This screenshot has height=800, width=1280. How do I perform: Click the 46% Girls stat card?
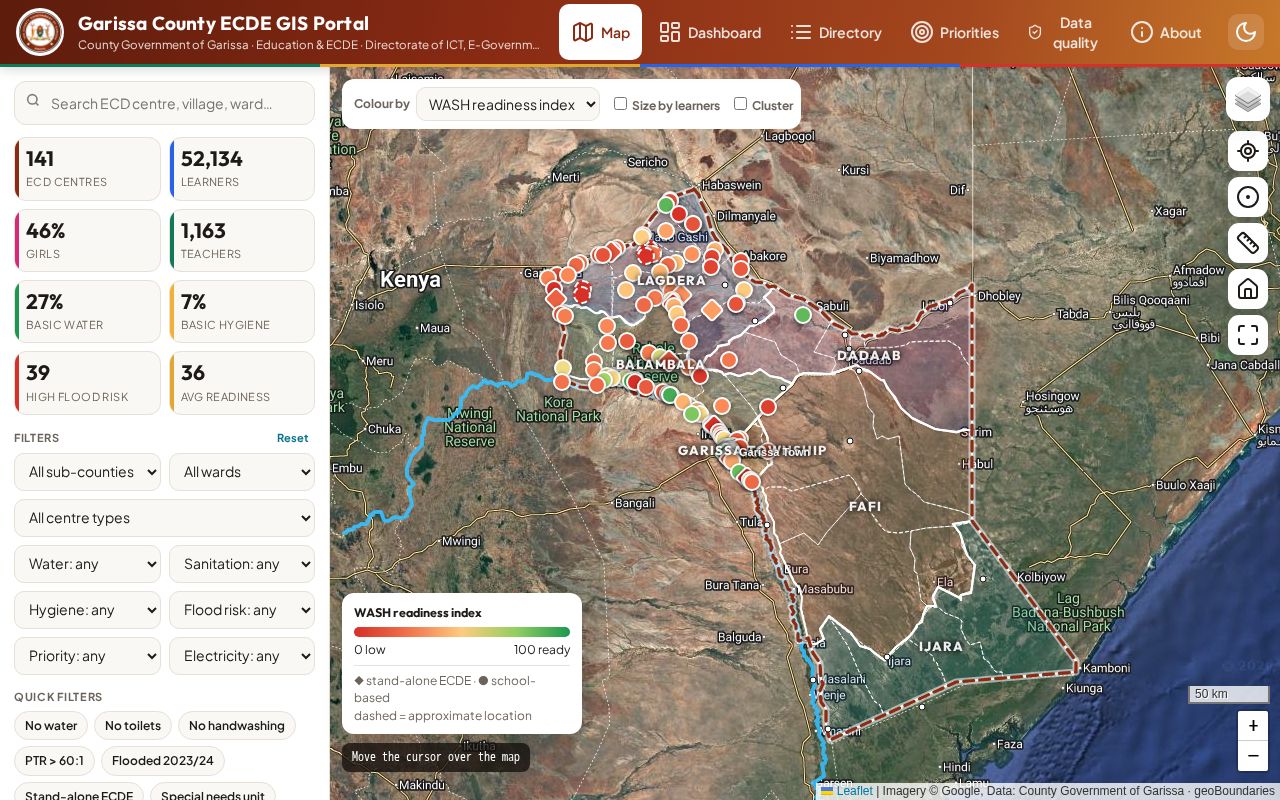coord(87,240)
